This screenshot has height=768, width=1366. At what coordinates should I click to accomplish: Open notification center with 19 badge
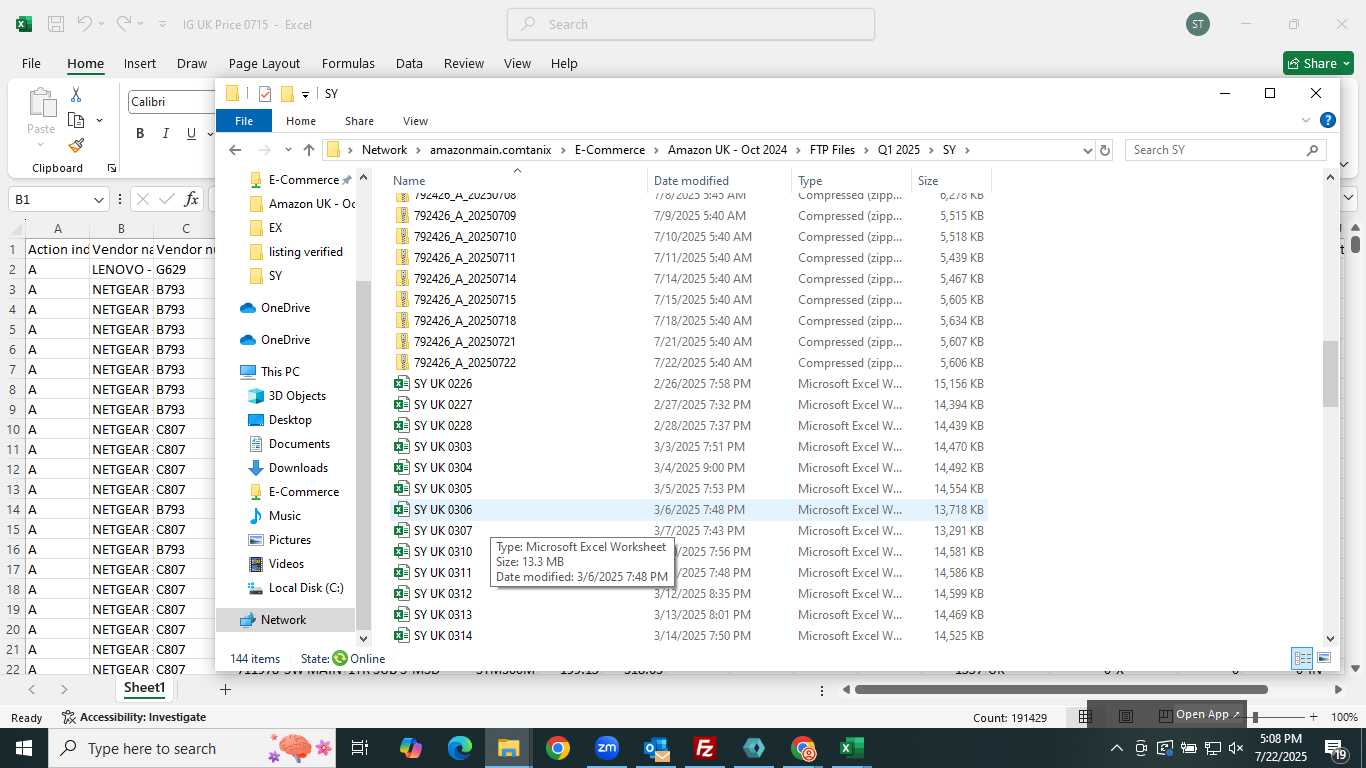(x=1336, y=748)
